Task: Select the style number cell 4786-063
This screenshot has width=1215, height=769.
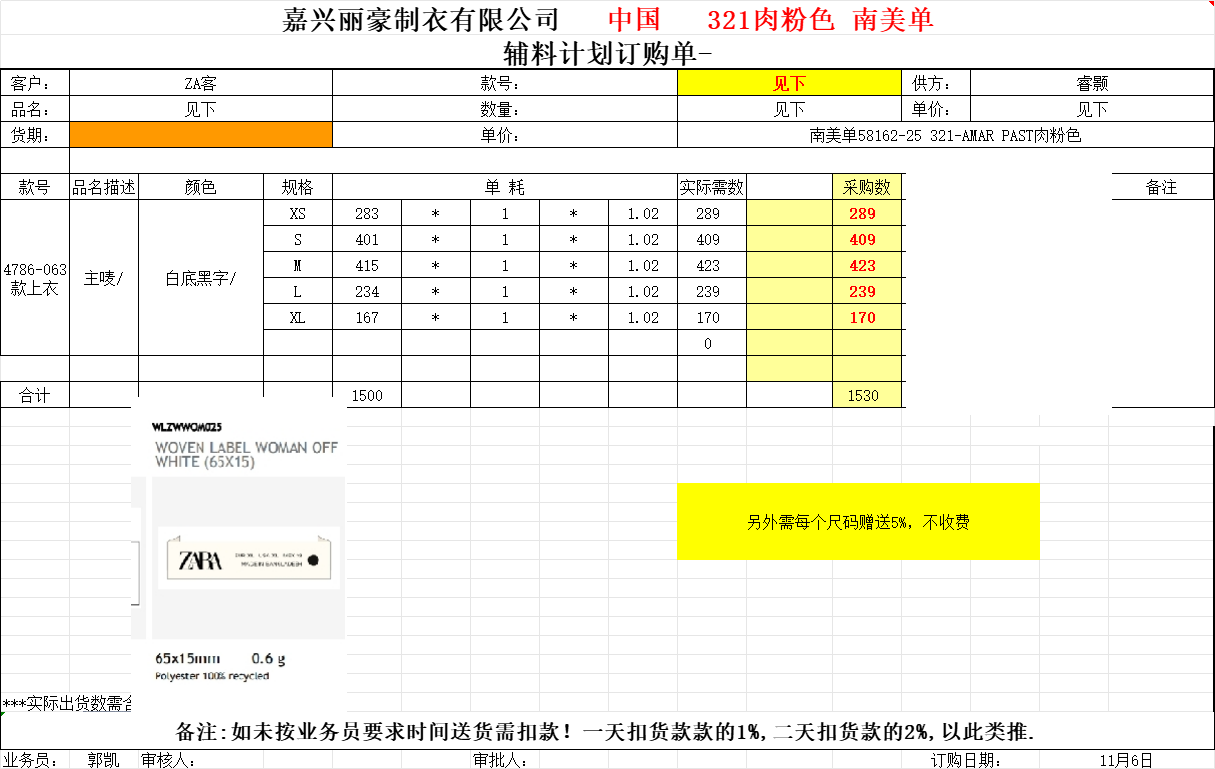Action: tap(35, 278)
